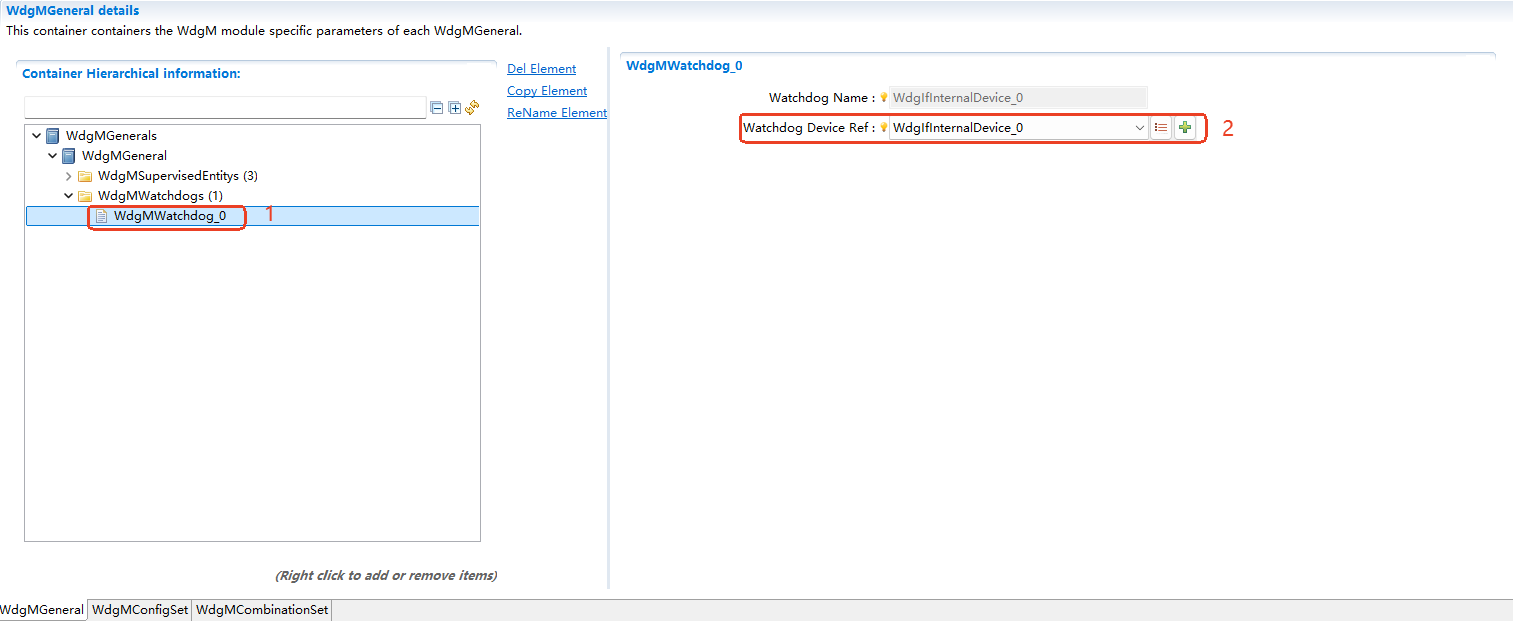
Task: Click the Del Element link
Action: coord(541,68)
